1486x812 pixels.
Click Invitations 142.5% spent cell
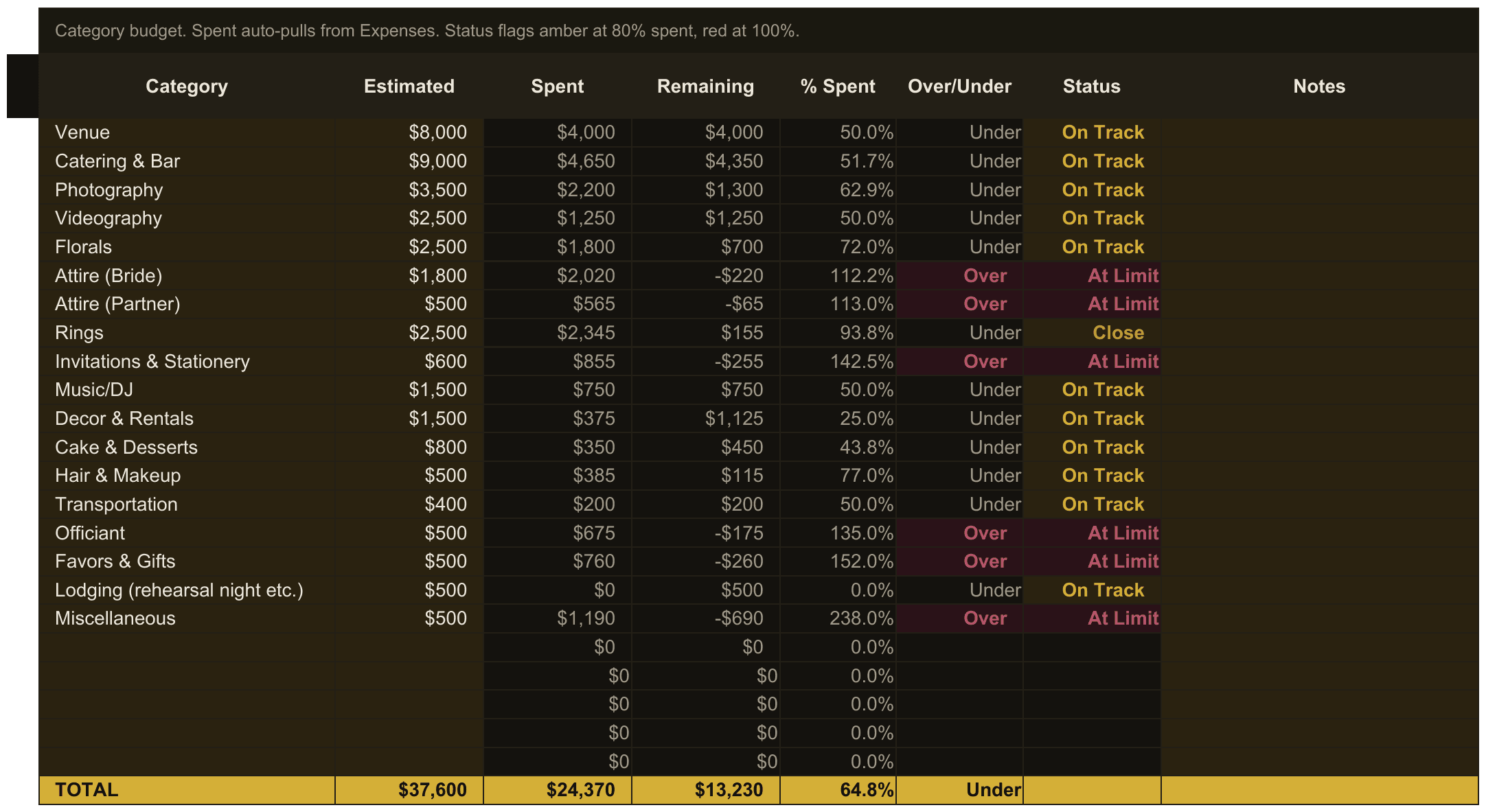coord(838,362)
